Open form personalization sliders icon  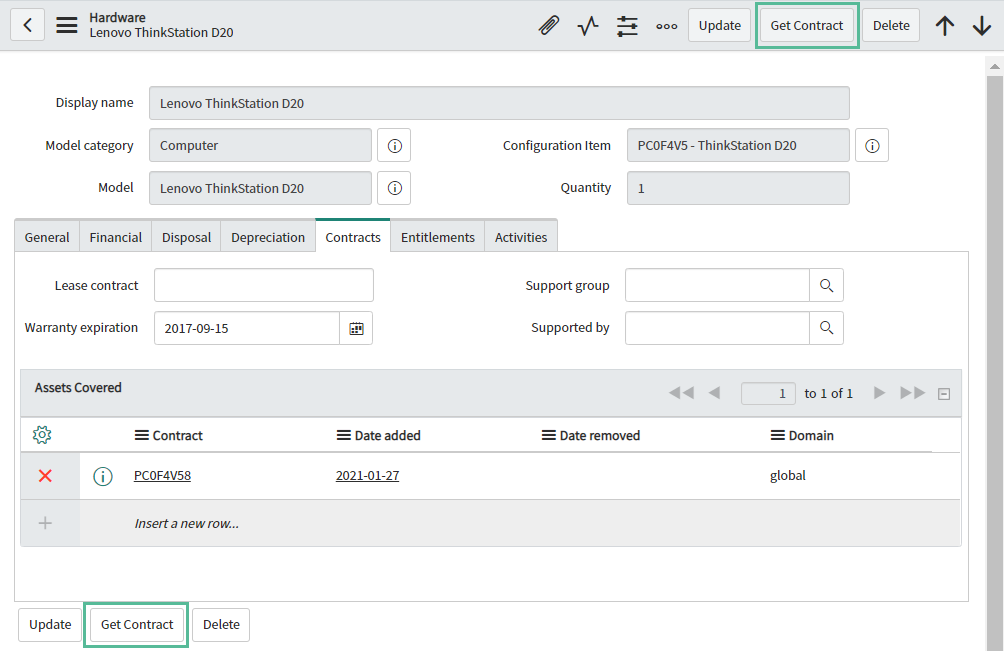(627, 26)
